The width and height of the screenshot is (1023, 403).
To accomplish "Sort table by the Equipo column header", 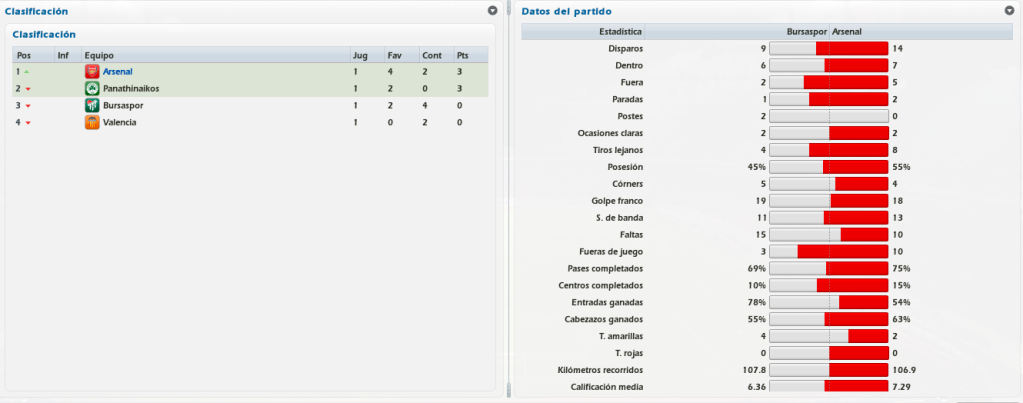I will 215,55.
